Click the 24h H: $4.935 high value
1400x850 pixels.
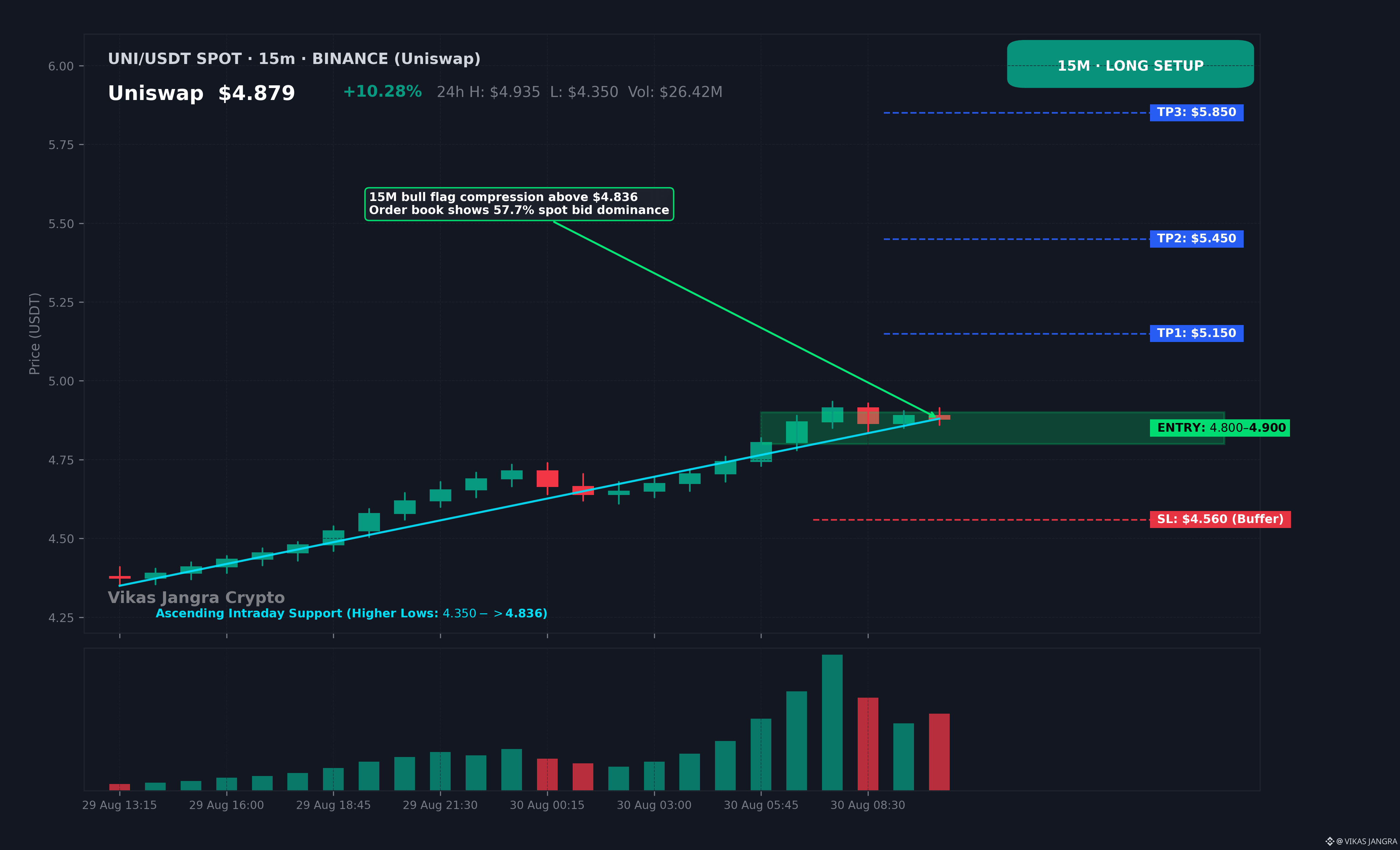pyautogui.click(x=488, y=92)
